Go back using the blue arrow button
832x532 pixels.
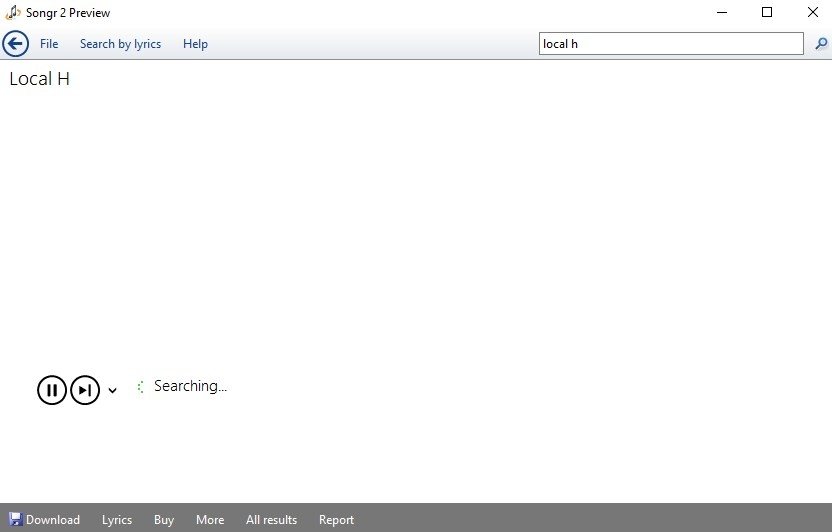[x=15, y=43]
